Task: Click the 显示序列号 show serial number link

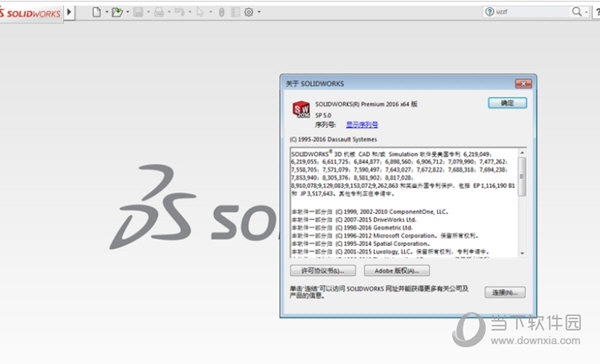Action: coord(362,125)
